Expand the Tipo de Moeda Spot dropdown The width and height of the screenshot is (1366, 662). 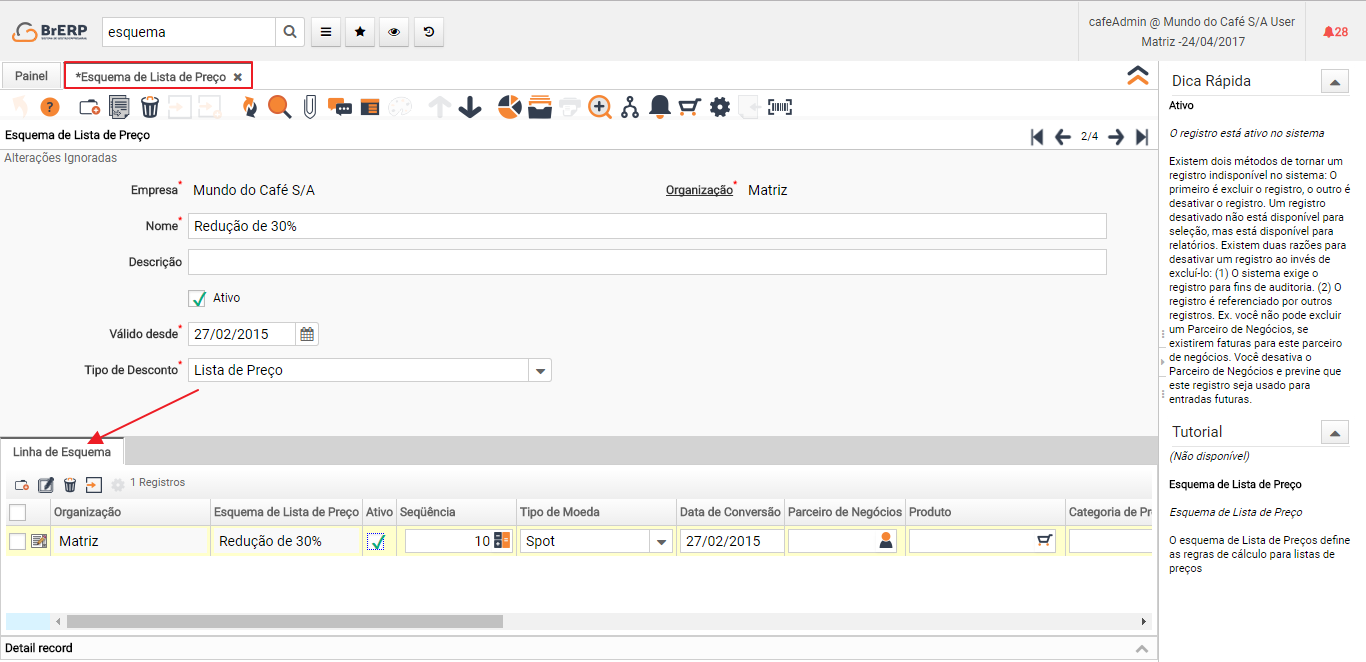660,541
